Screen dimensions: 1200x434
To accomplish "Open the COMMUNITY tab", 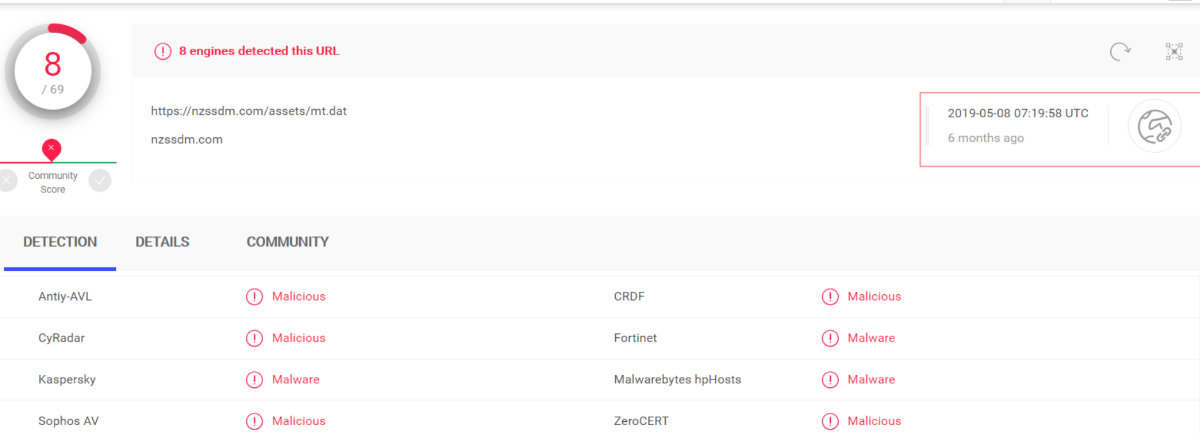I will point(287,242).
